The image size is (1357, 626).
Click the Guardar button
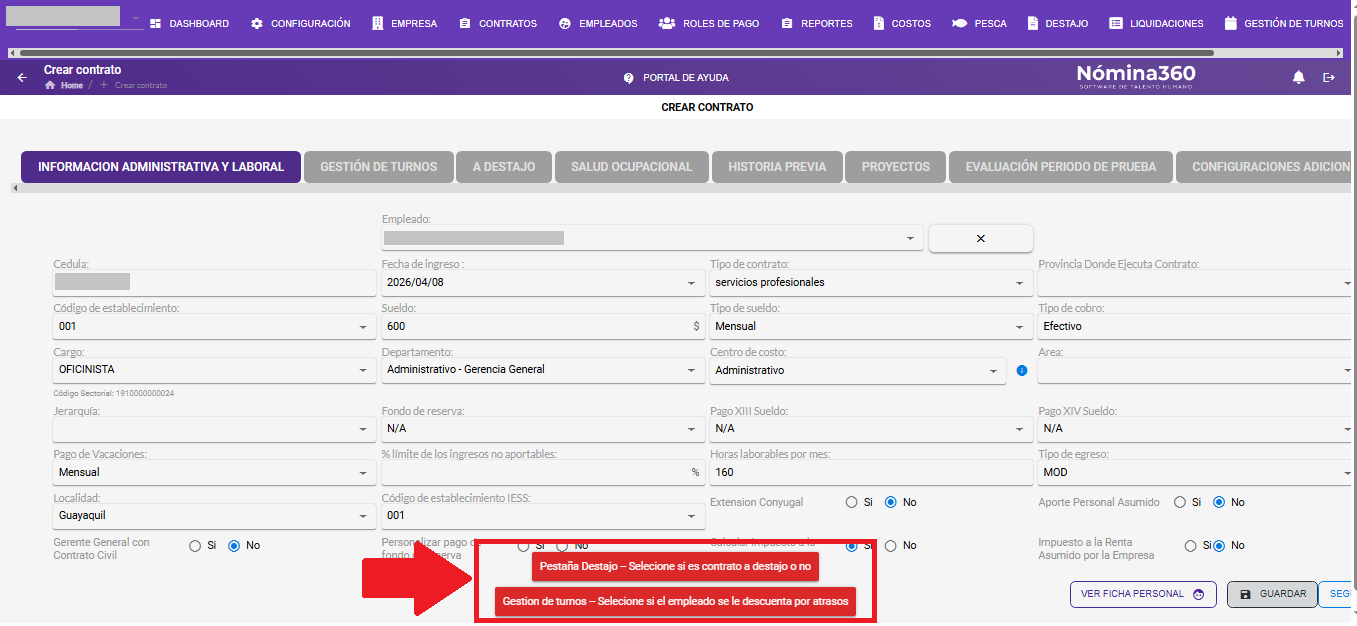click(x=1272, y=594)
